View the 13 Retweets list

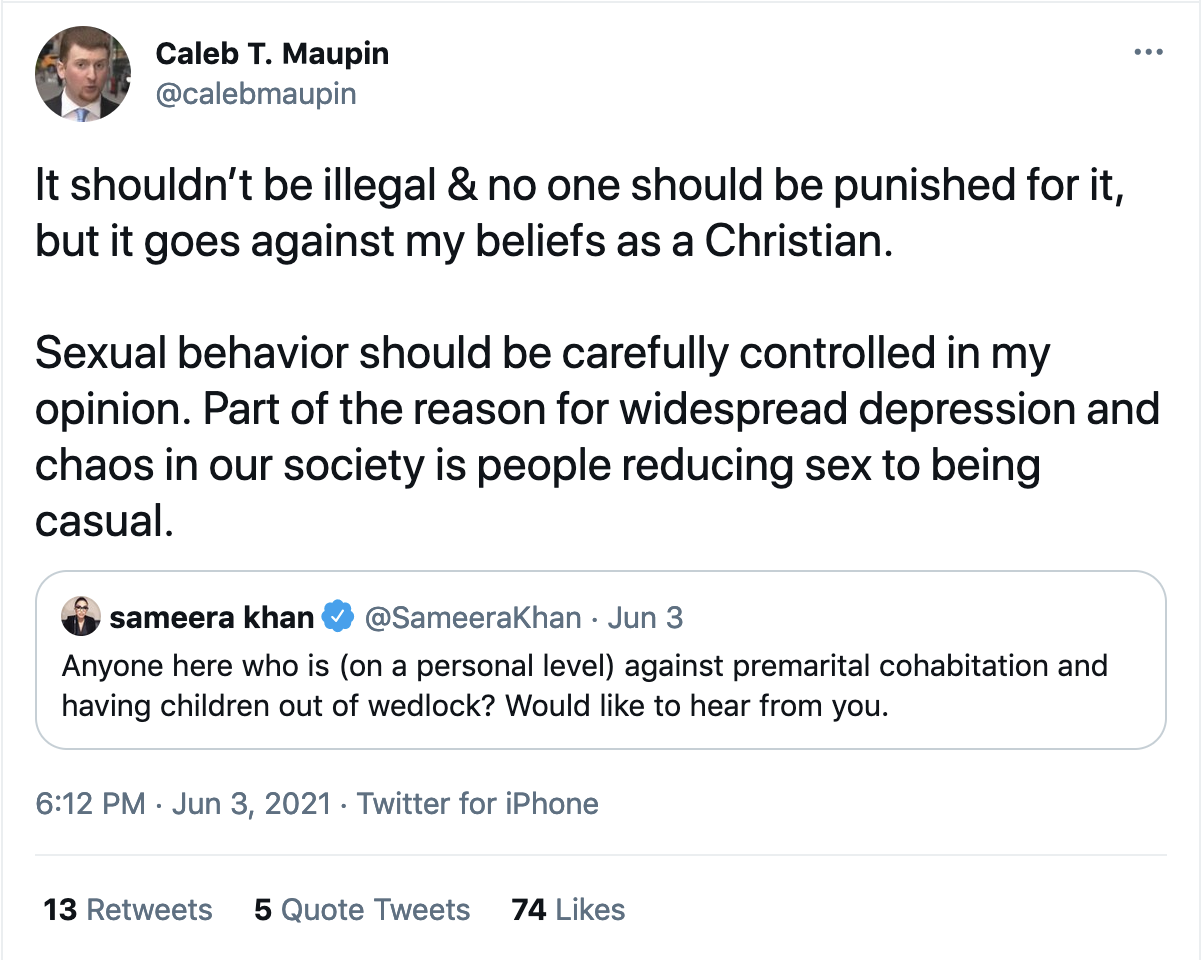click(128, 909)
